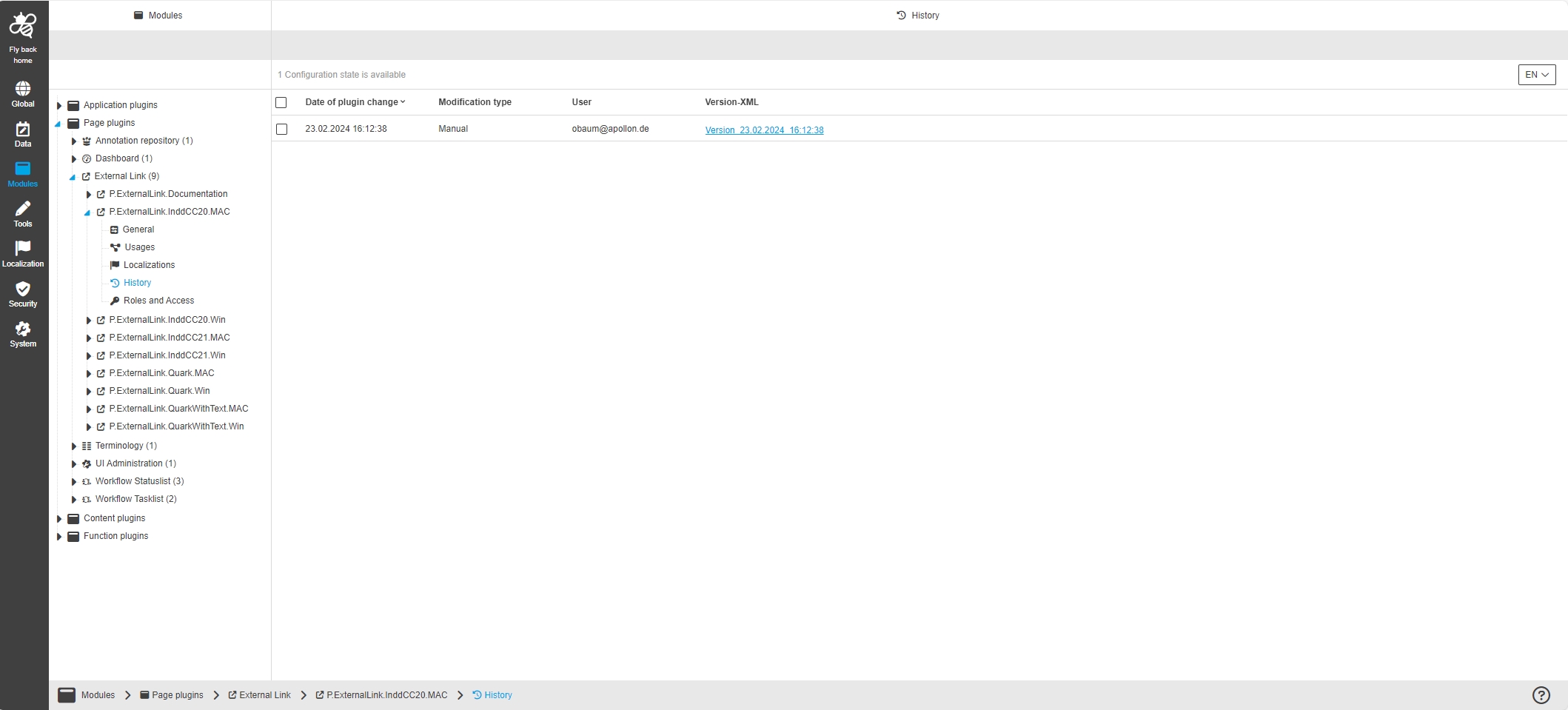Click the user obaum@apollon.de cell
The width and height of the screenshot is (1568, 710).
(x=610, y=129)
